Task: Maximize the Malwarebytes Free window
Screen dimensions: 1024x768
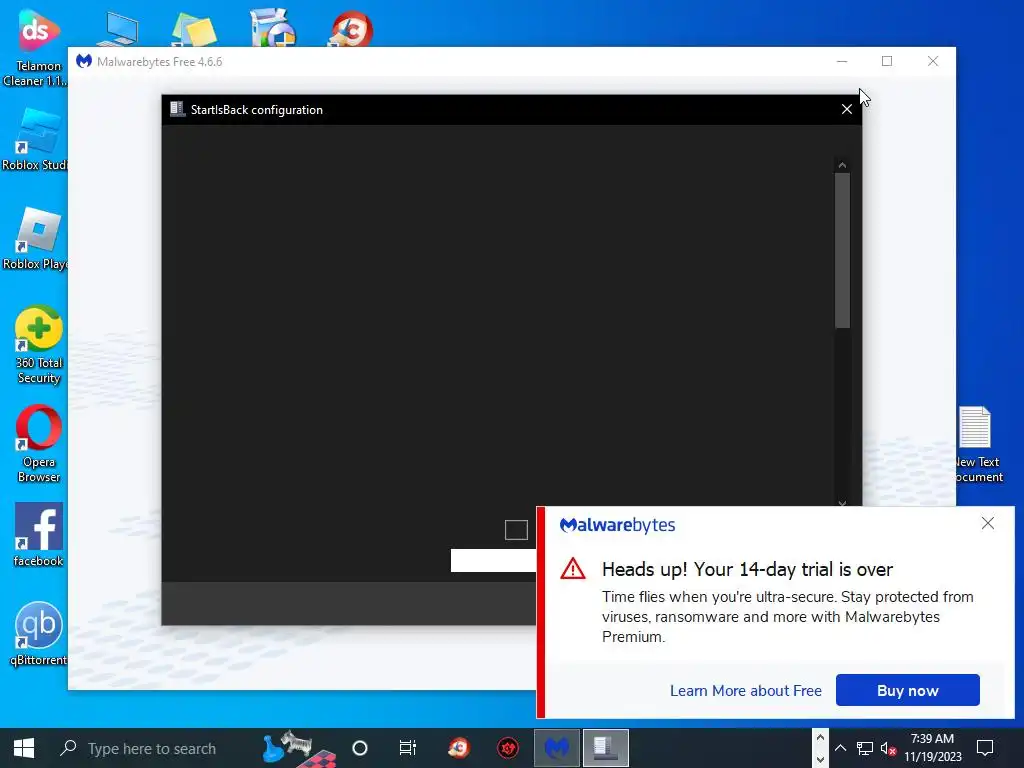Action: click(887, 61)
